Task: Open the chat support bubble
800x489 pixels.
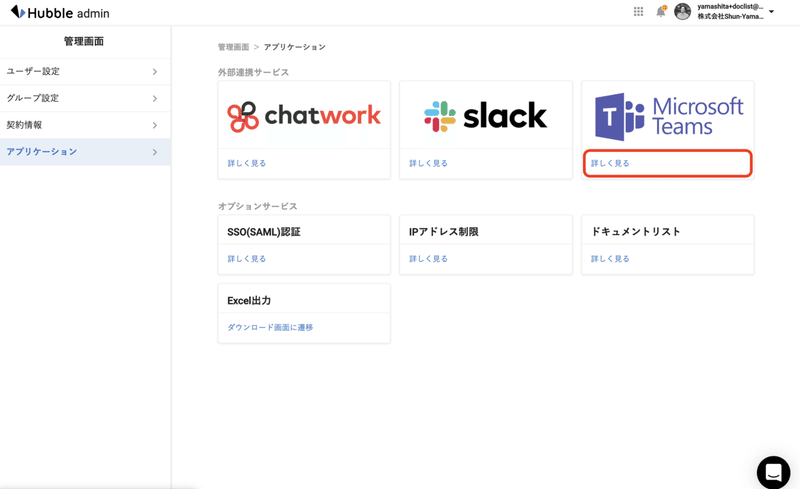Action: coord(773,472)
